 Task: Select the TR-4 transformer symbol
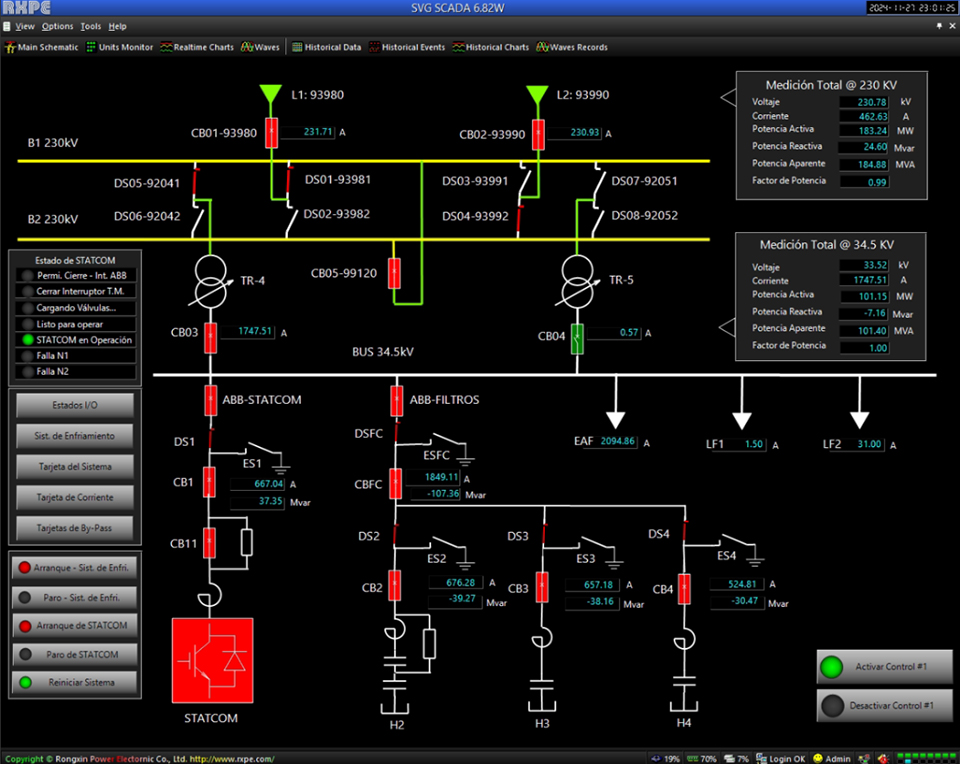coord(210,284)
